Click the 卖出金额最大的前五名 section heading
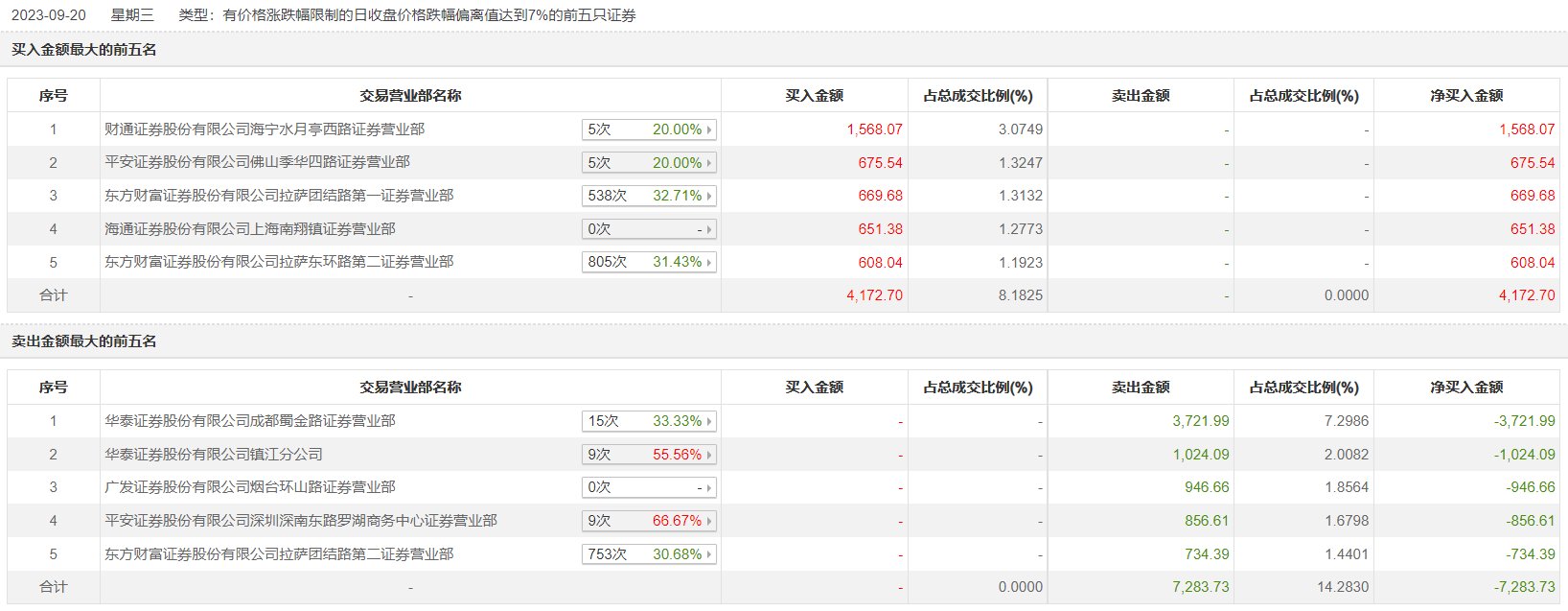Image resolution: width=1568 pixels, height=611 pixels. pos(83,341)
